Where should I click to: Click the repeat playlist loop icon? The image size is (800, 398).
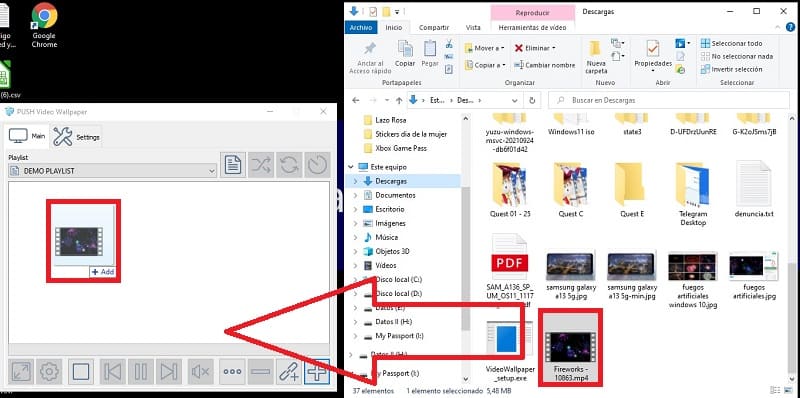pos(289,165)
